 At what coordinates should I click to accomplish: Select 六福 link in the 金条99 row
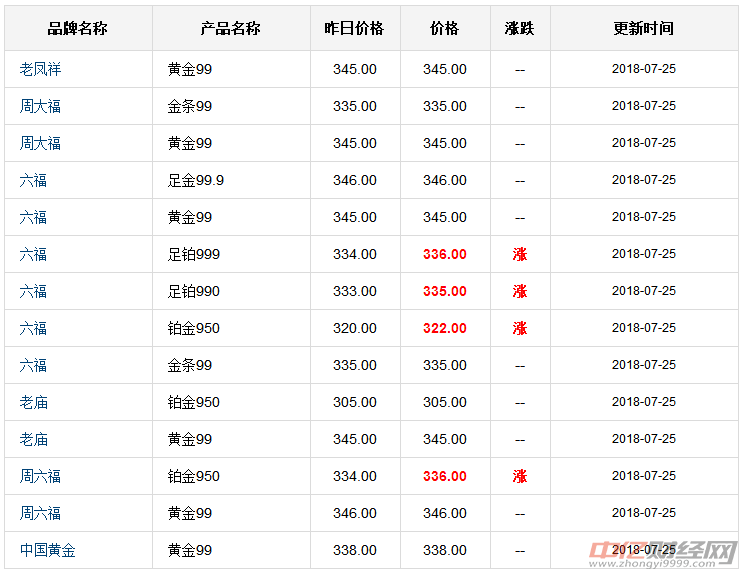pos(33,365)
